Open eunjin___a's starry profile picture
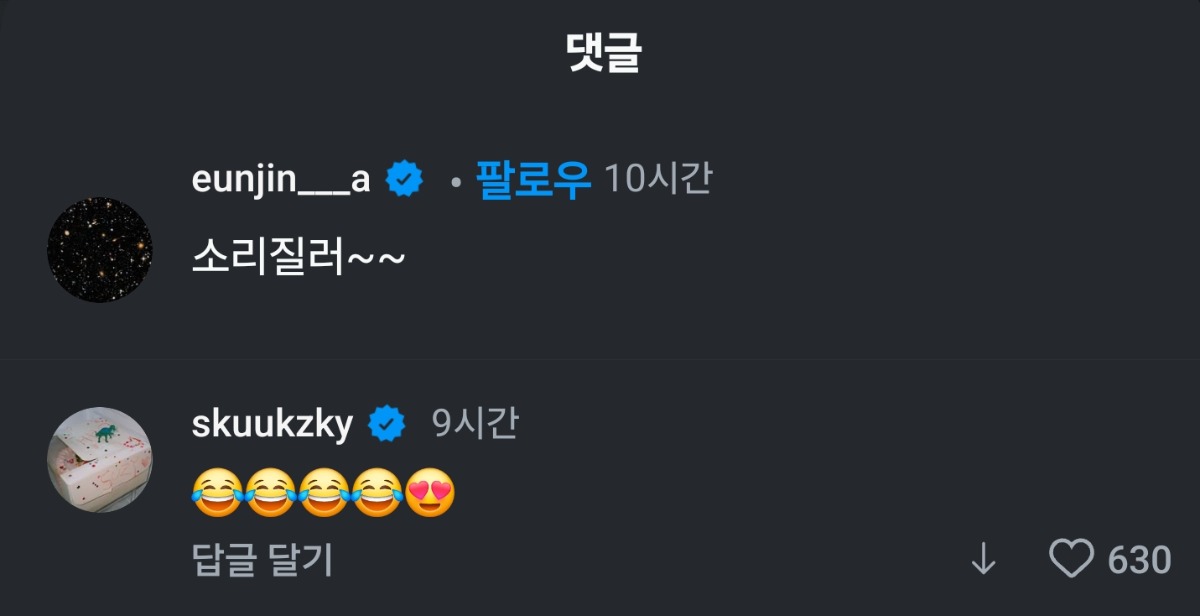 click(100, 250)
